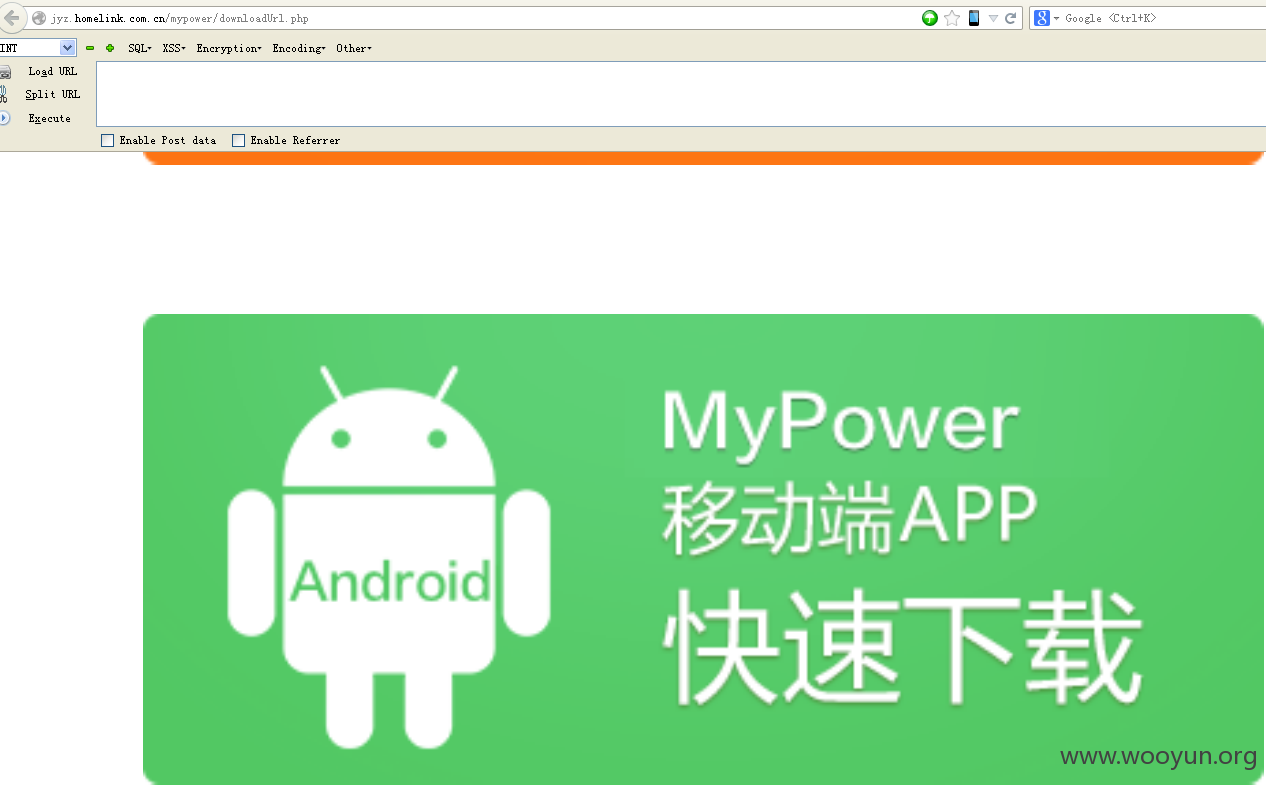Click the Split URL scissors icon
Screen dimensions: 1266x785
4,94
